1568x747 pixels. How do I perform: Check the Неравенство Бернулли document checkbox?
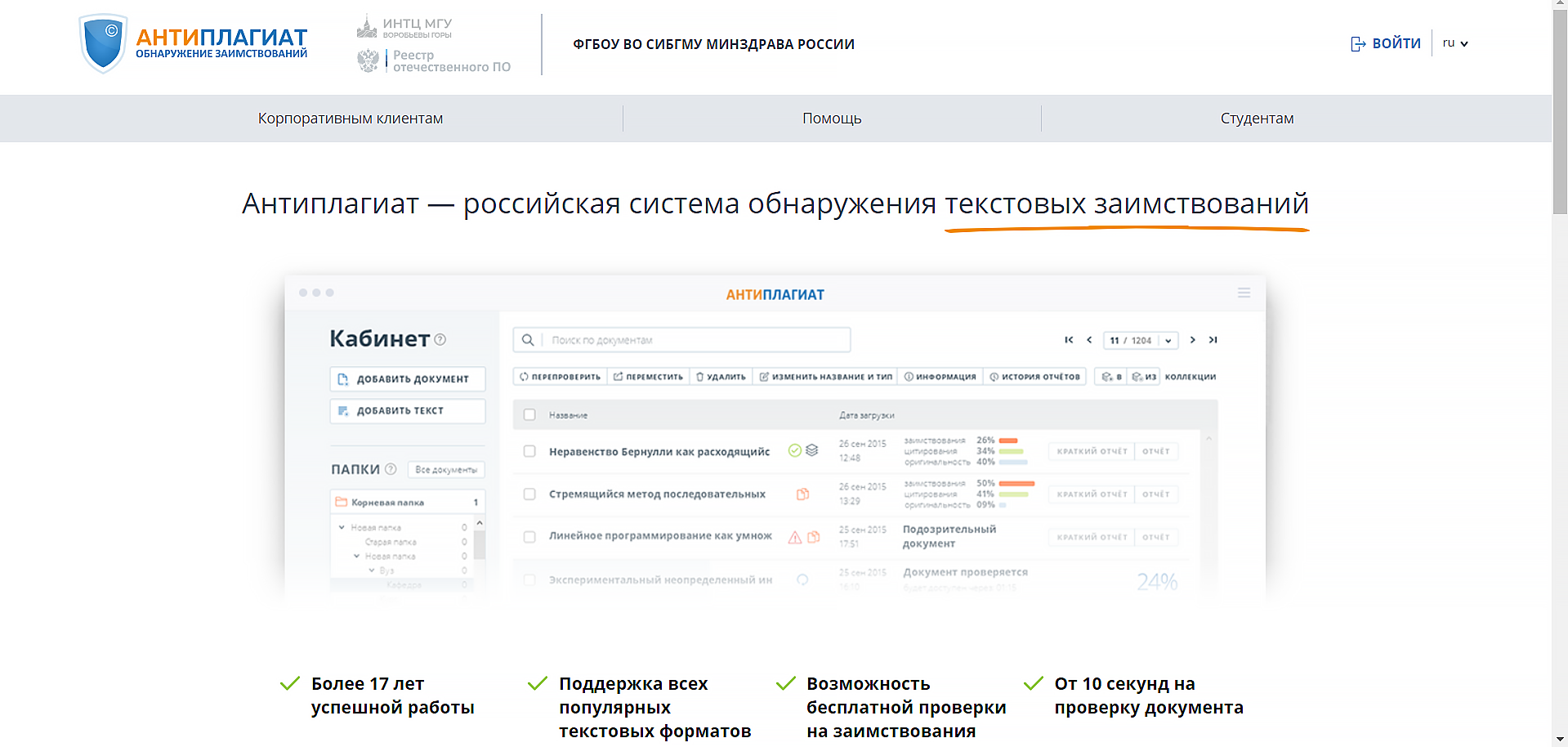[529, 451]
